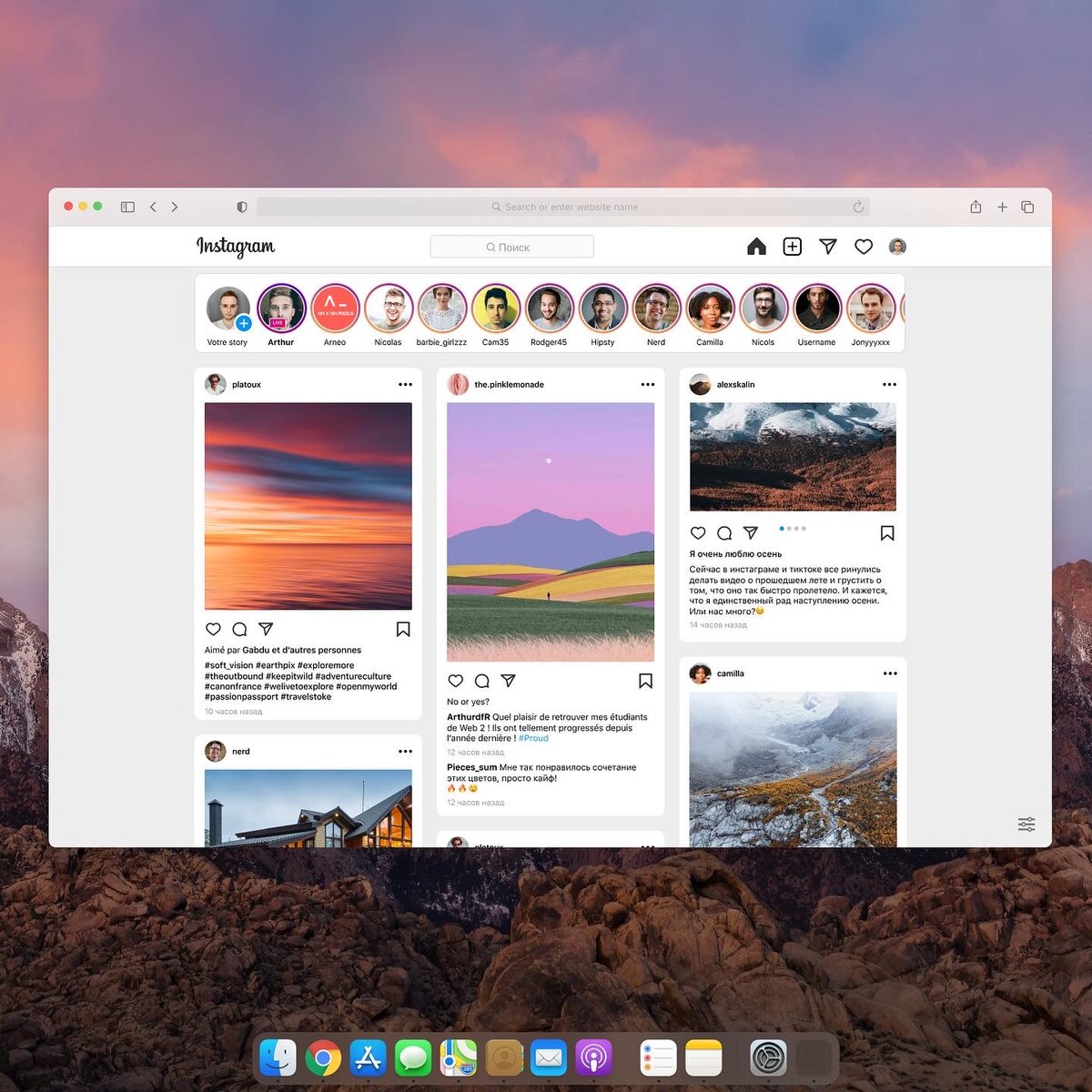Screen dimensions: 1092x1092
Task: Reload the page in Safari
Action: click(858, 207)
